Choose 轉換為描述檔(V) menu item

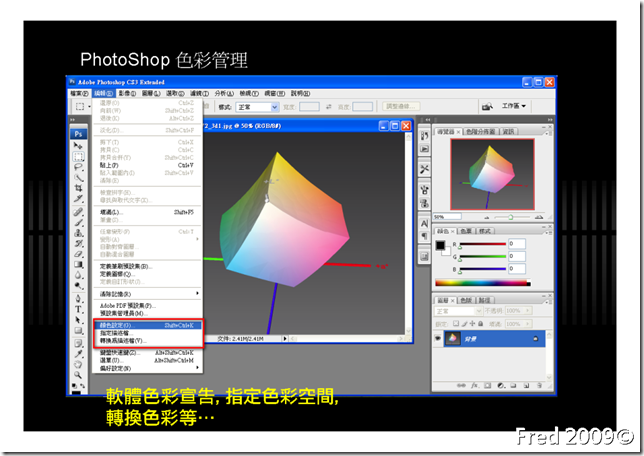(148, 341)
